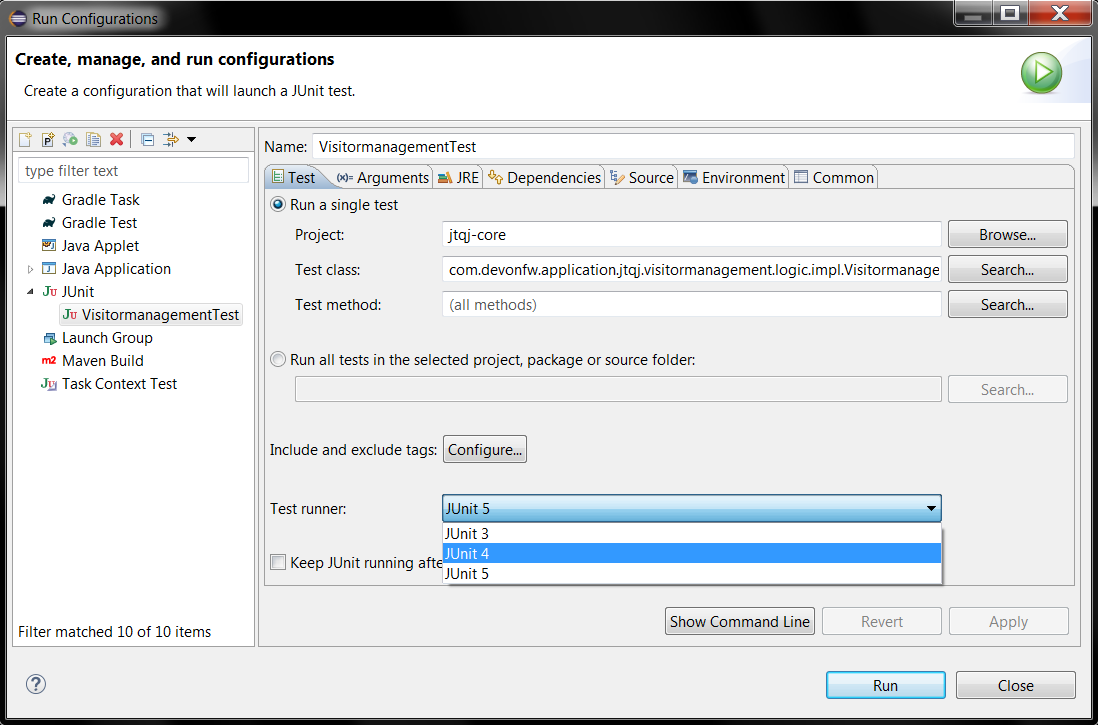Image resolution: width=1098 pixels, height=725 pixels.
Task: Select Run all tests in project radio button
Action: point(278,360)
